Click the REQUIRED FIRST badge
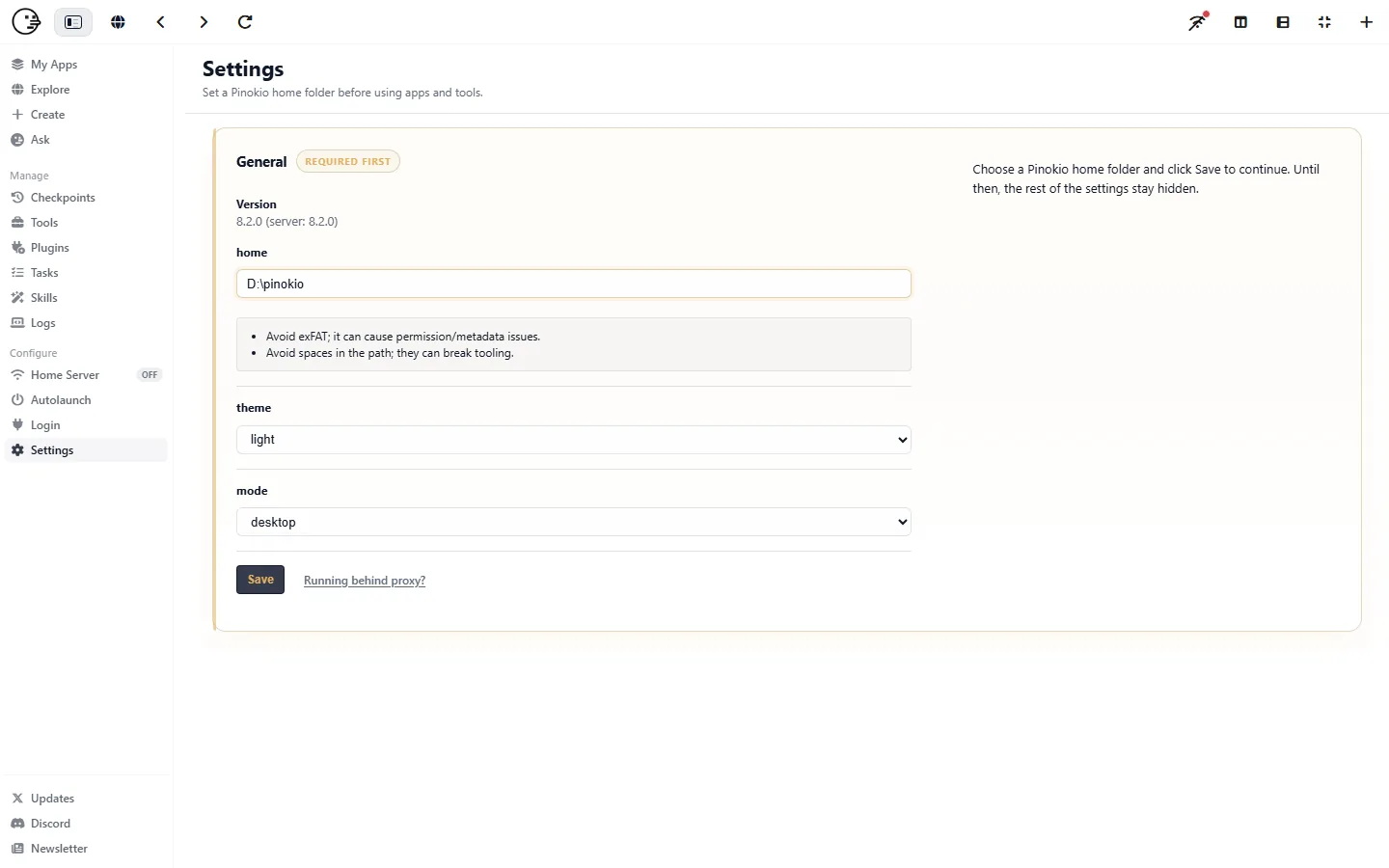The image size is (1389, 868). click(348, 162)
